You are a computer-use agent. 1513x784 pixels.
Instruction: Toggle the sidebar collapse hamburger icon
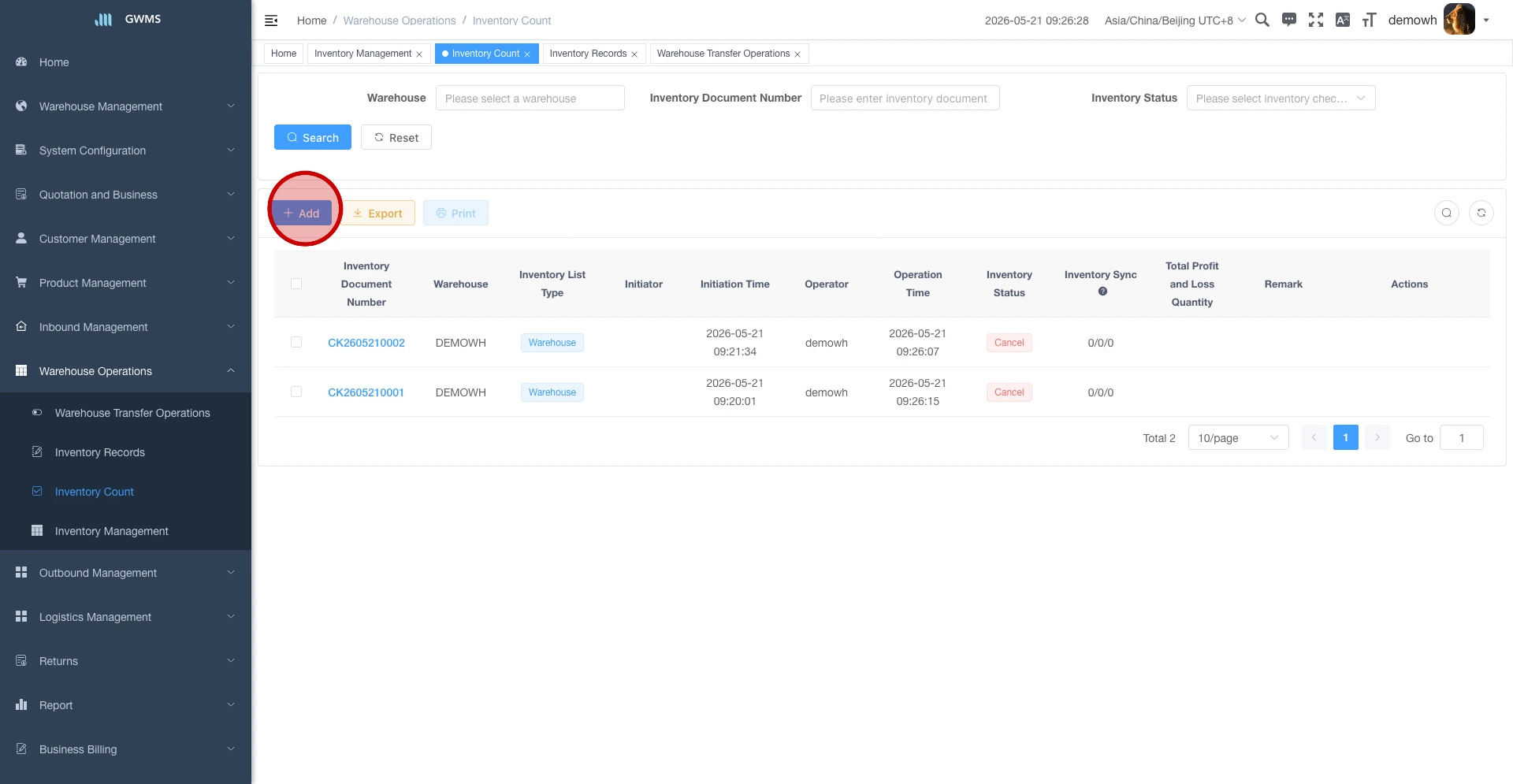pyautogui.click(x=271, y=20)
